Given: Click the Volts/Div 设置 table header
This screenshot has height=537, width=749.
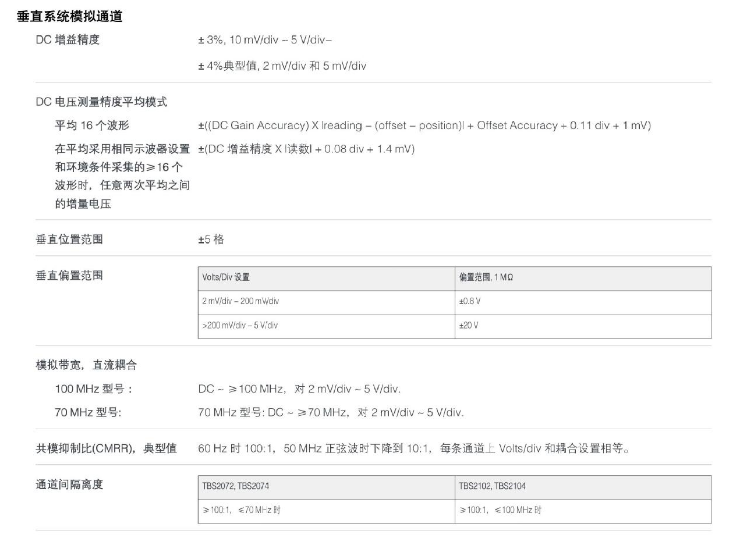Looking at the screenshot, I should click(226, 277).
